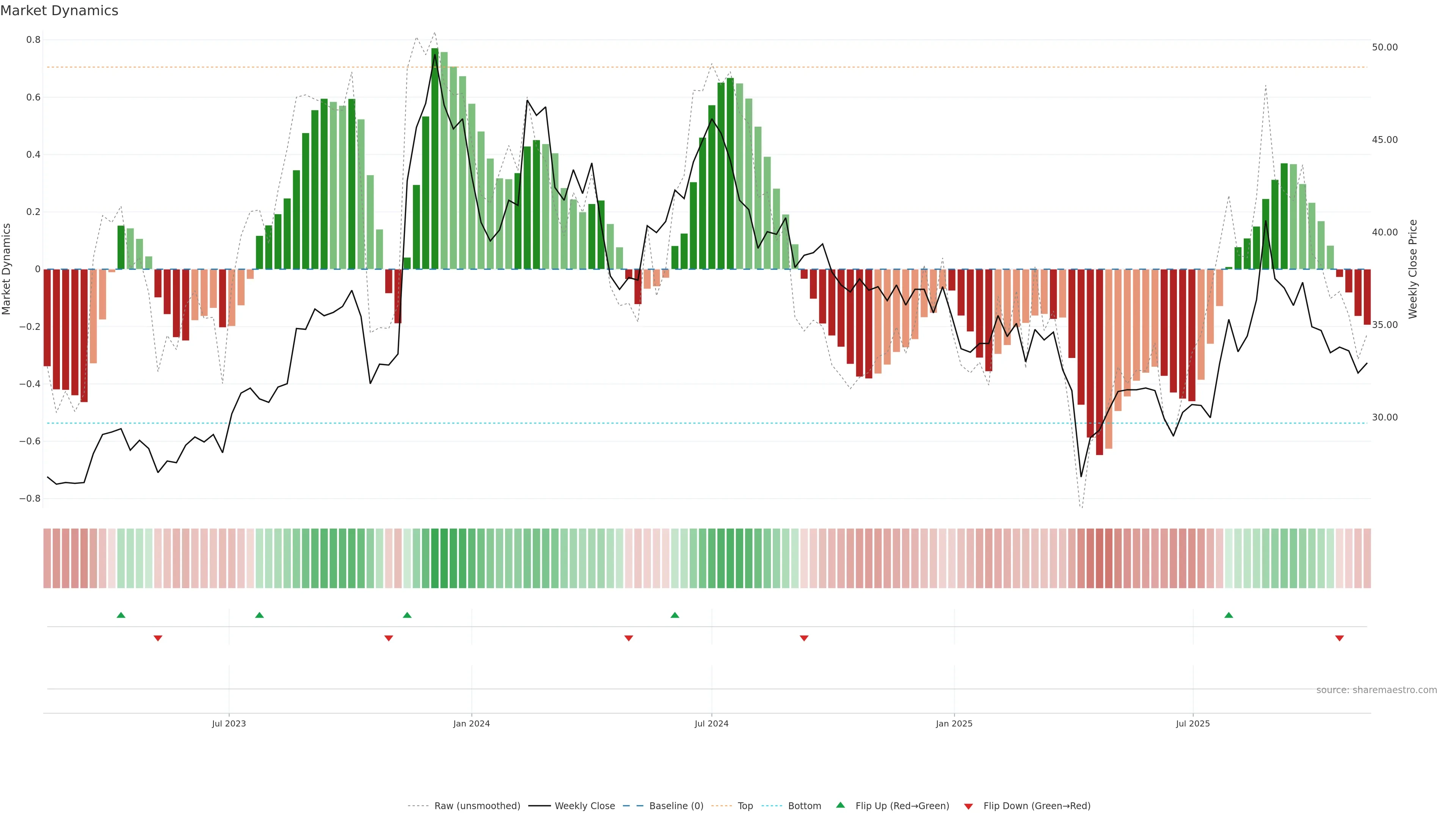Toggle Weekly Close legend entry
This screenshot has height=819, width=1456.
[x=584, y=805]
